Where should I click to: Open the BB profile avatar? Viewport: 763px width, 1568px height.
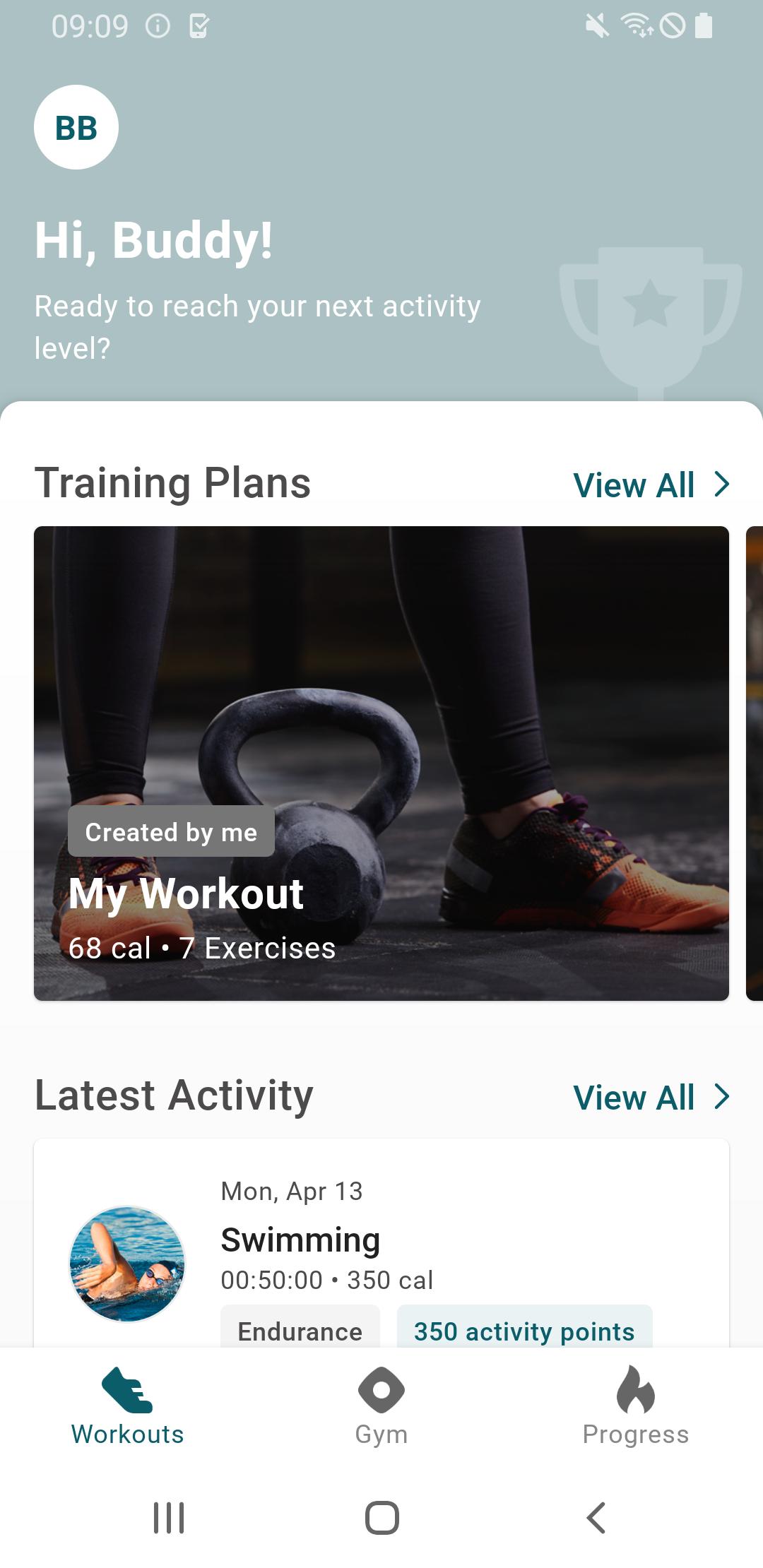[76, 127]
